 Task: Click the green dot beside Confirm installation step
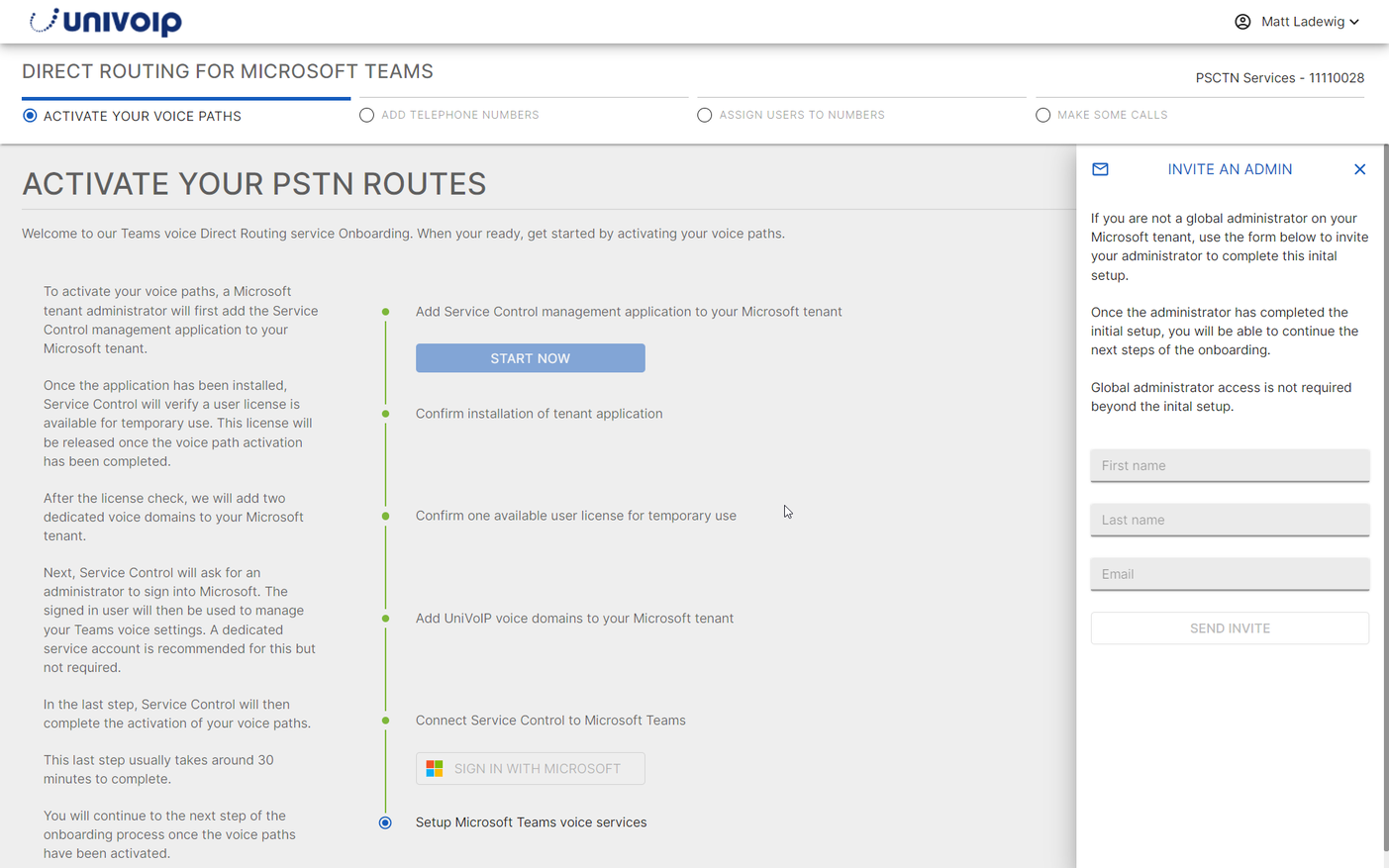point(385,414)
